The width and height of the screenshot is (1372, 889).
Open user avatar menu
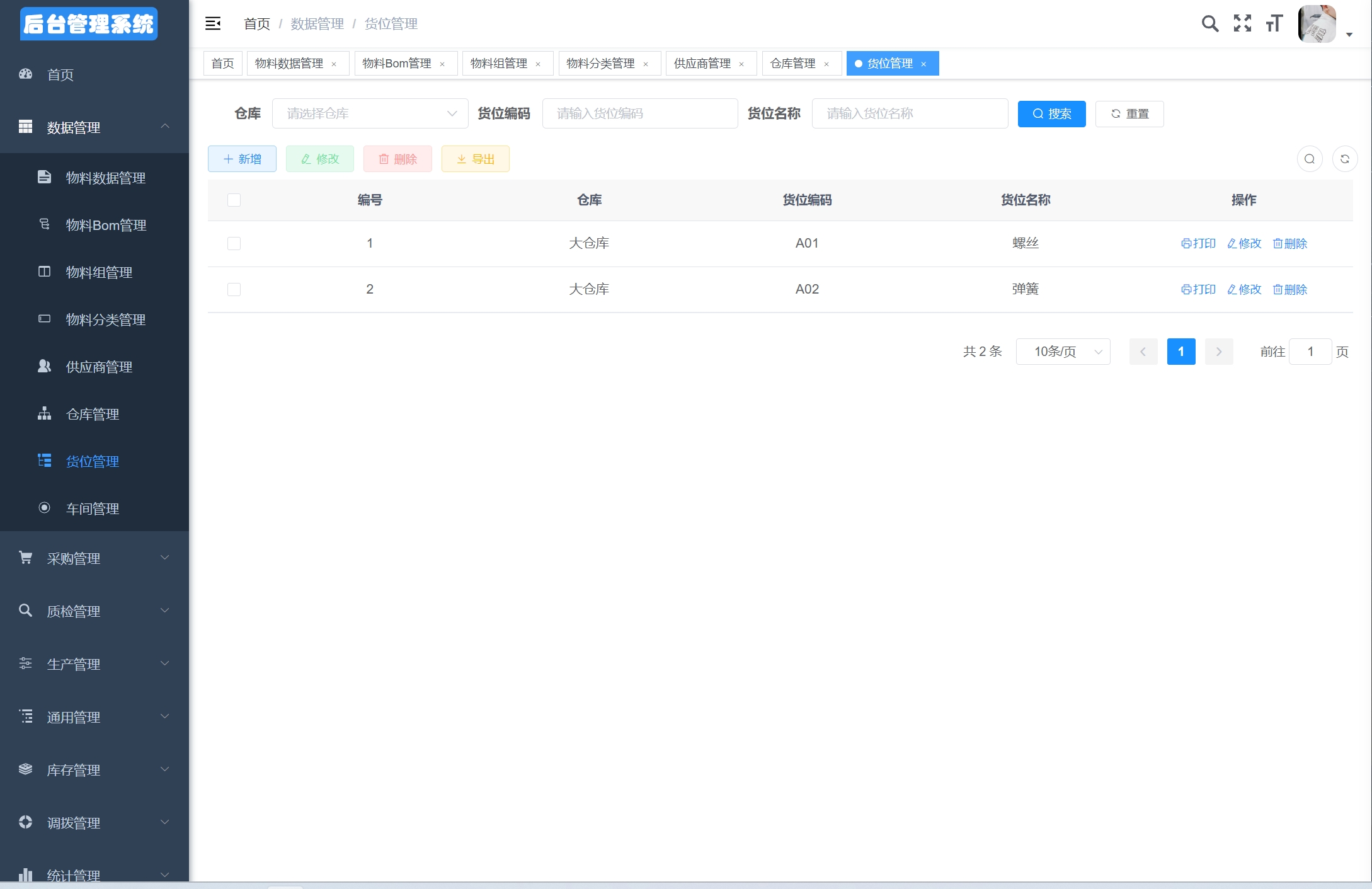(1317, 24)
